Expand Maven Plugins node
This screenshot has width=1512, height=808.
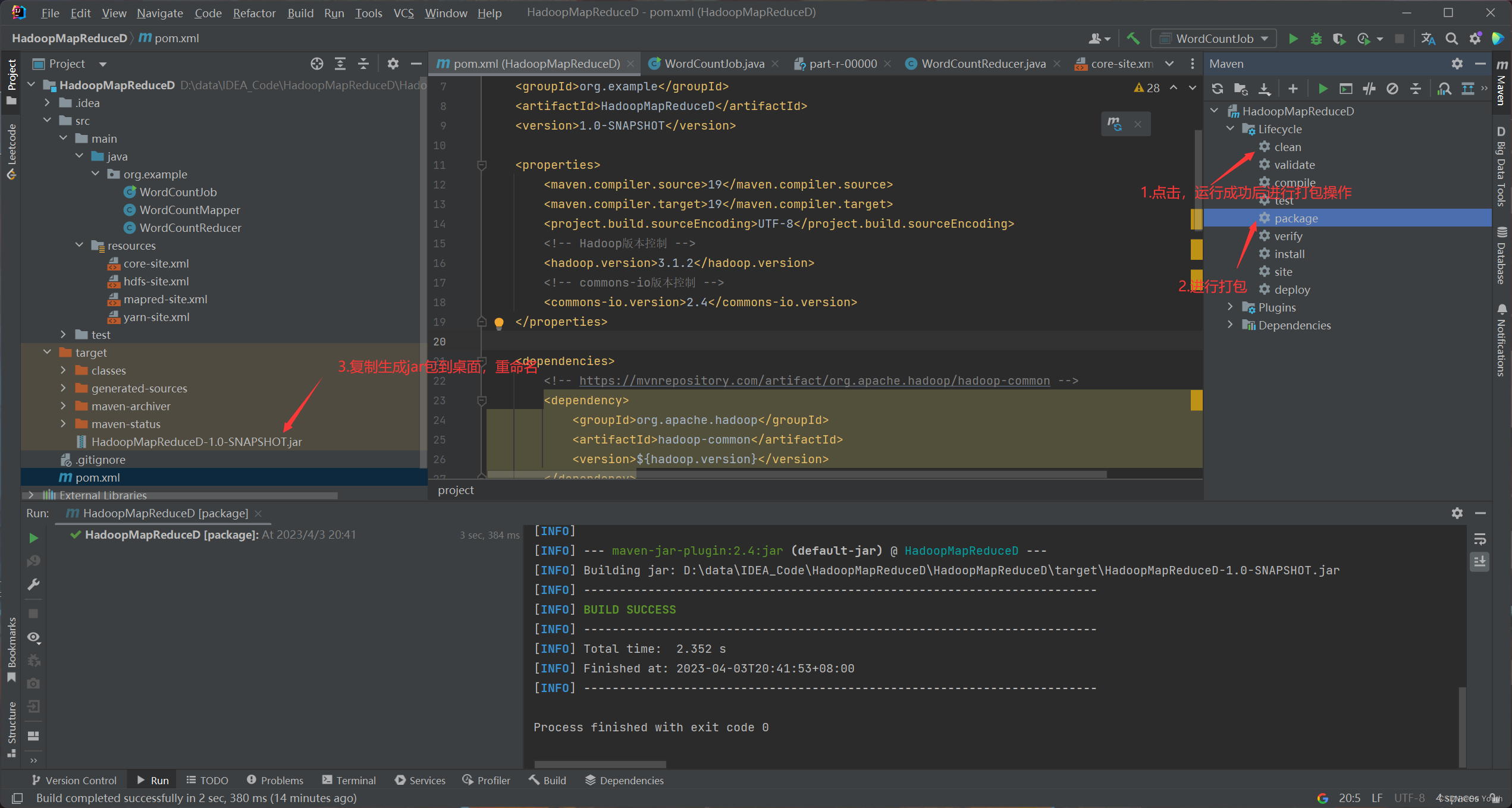tap(1230, 307)
